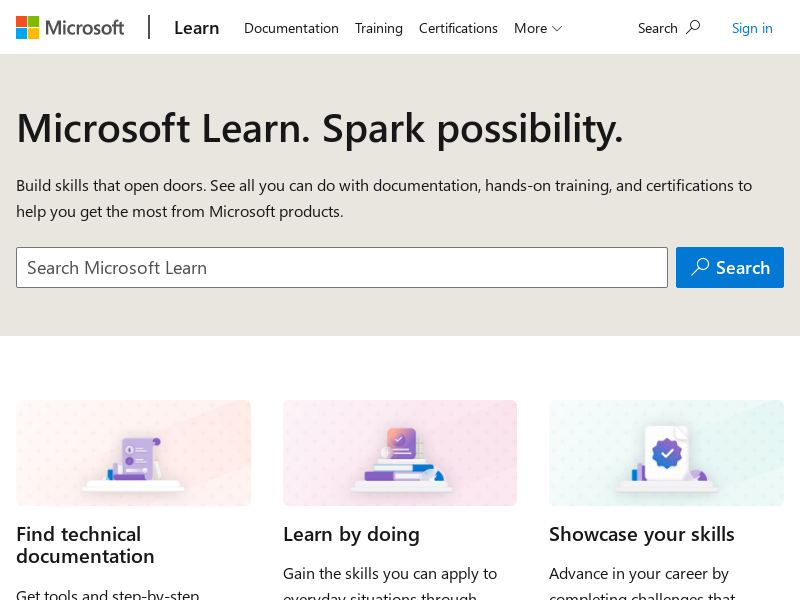Open the Certifications page
800x600 pixels.
(458, 28)
